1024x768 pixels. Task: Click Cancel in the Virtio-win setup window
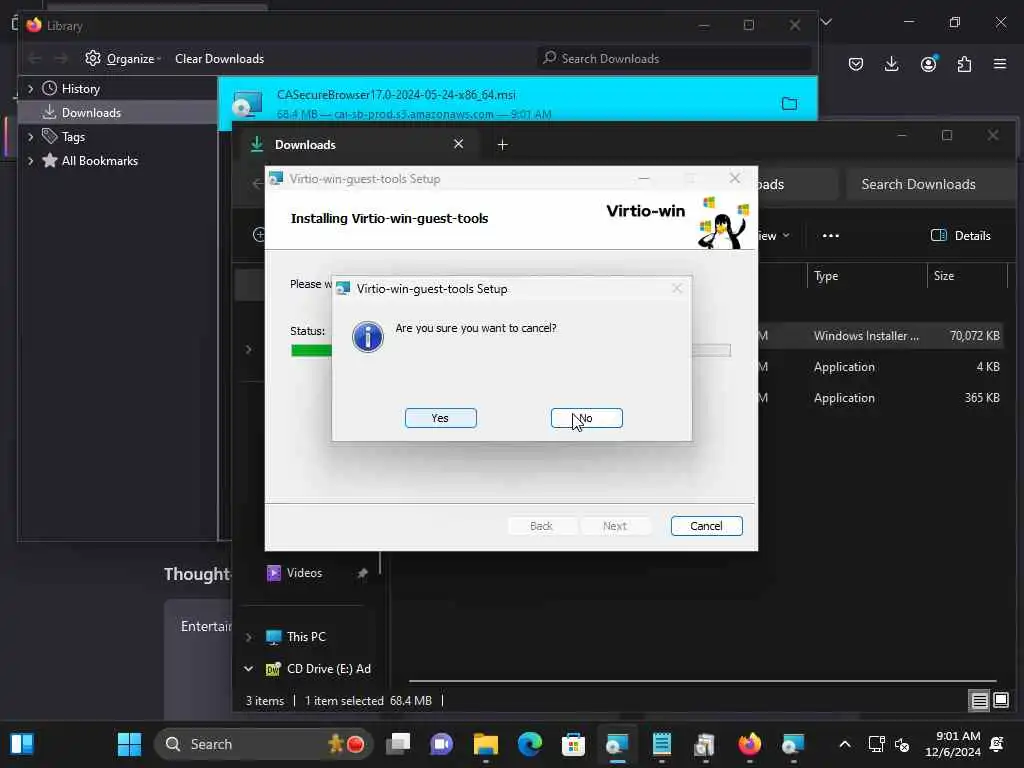click(706, 526)
